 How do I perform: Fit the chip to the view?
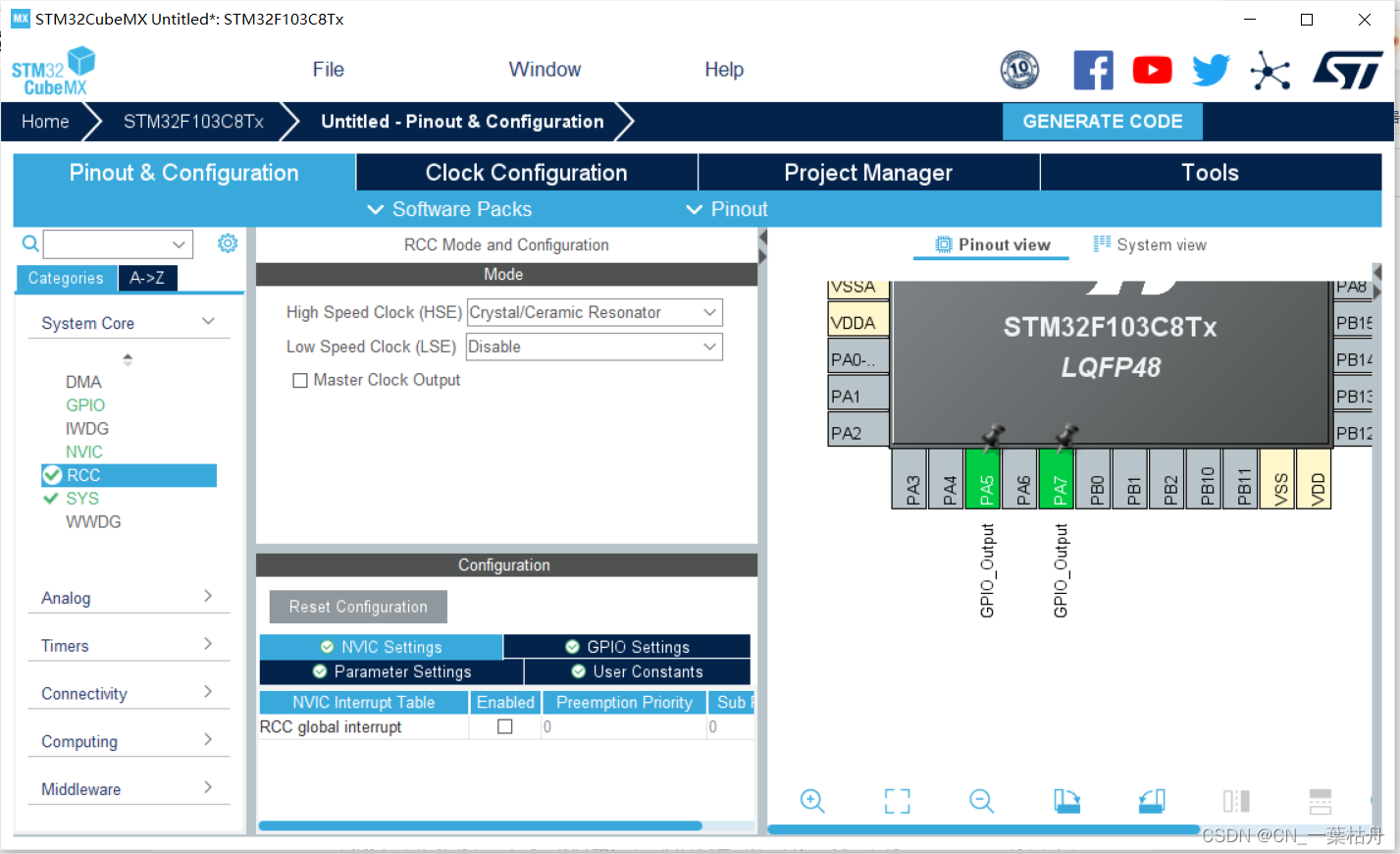pyautogui.click(x=897, y=801)
